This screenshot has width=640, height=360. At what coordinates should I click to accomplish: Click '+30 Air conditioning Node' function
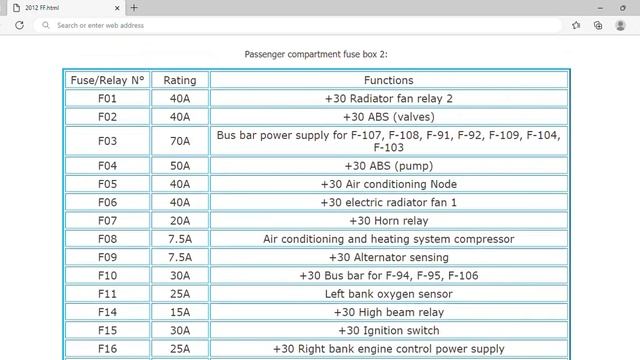click(389, 184)
